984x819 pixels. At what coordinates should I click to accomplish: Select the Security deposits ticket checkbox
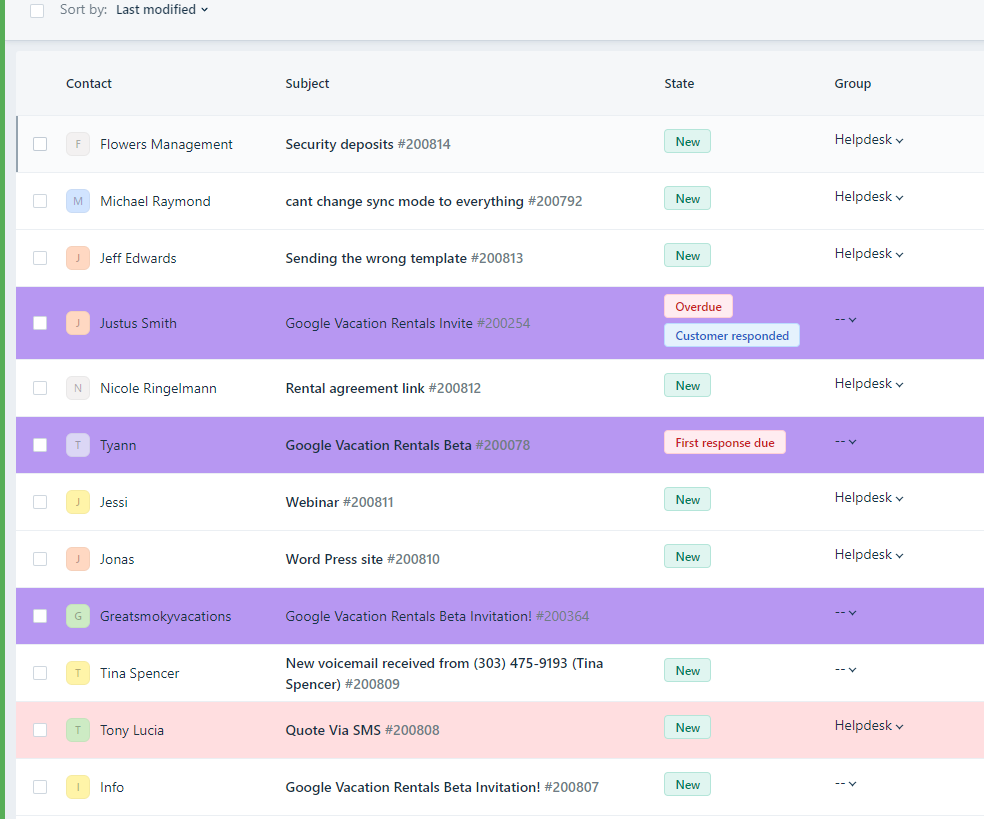(x=40, y=144)
